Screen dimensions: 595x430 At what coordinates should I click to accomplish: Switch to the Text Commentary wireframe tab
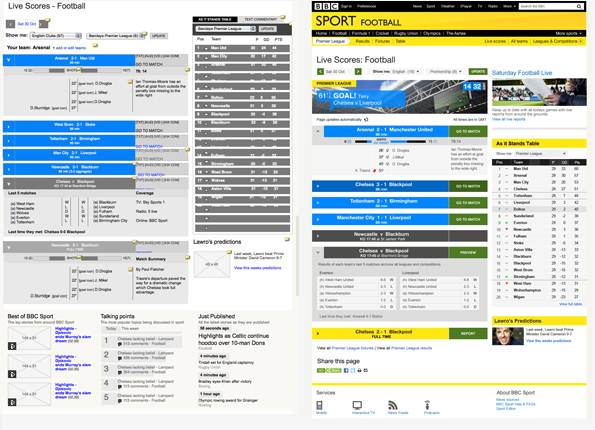260,19
